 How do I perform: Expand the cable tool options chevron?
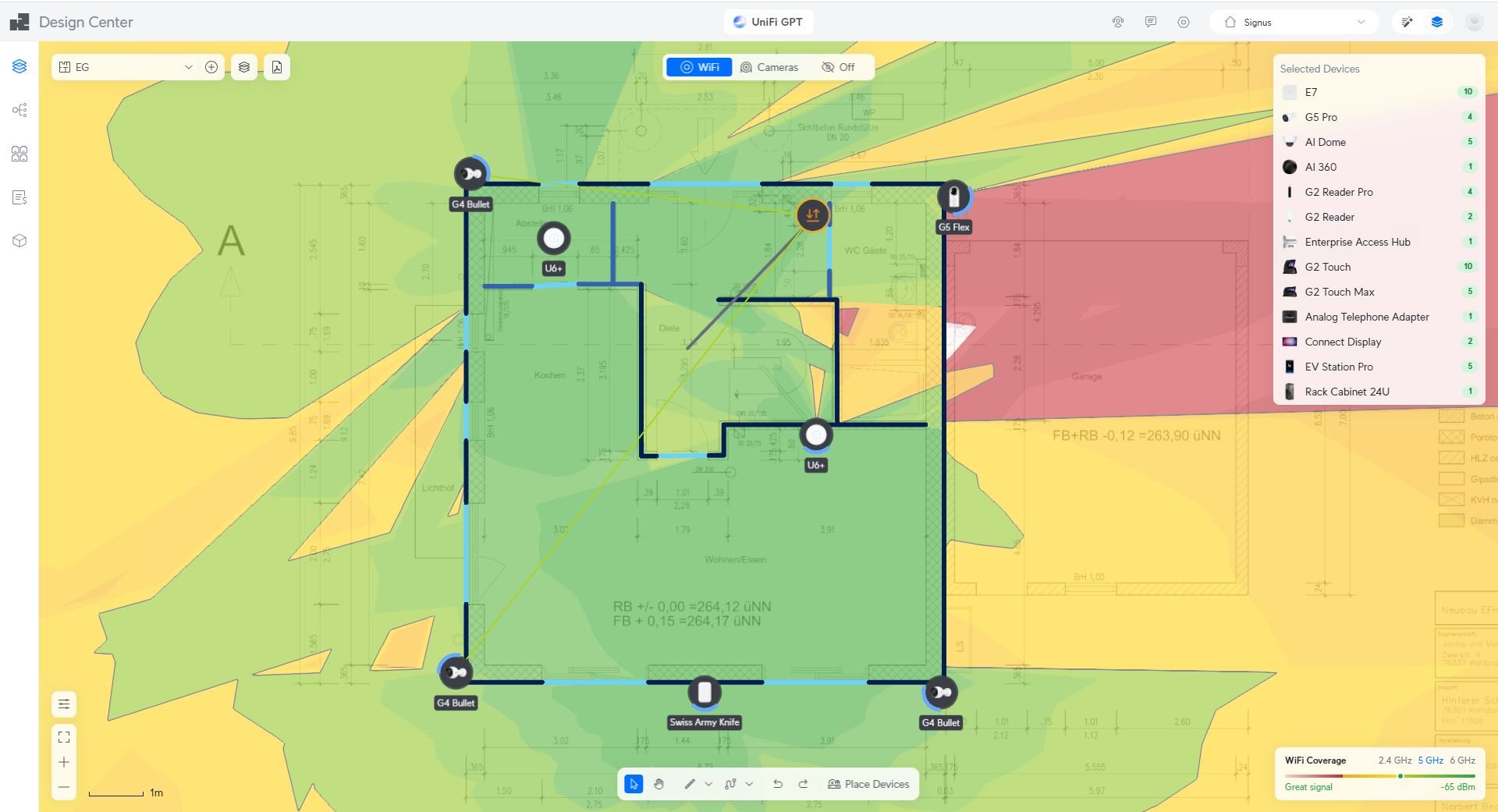tap(749, 784)
